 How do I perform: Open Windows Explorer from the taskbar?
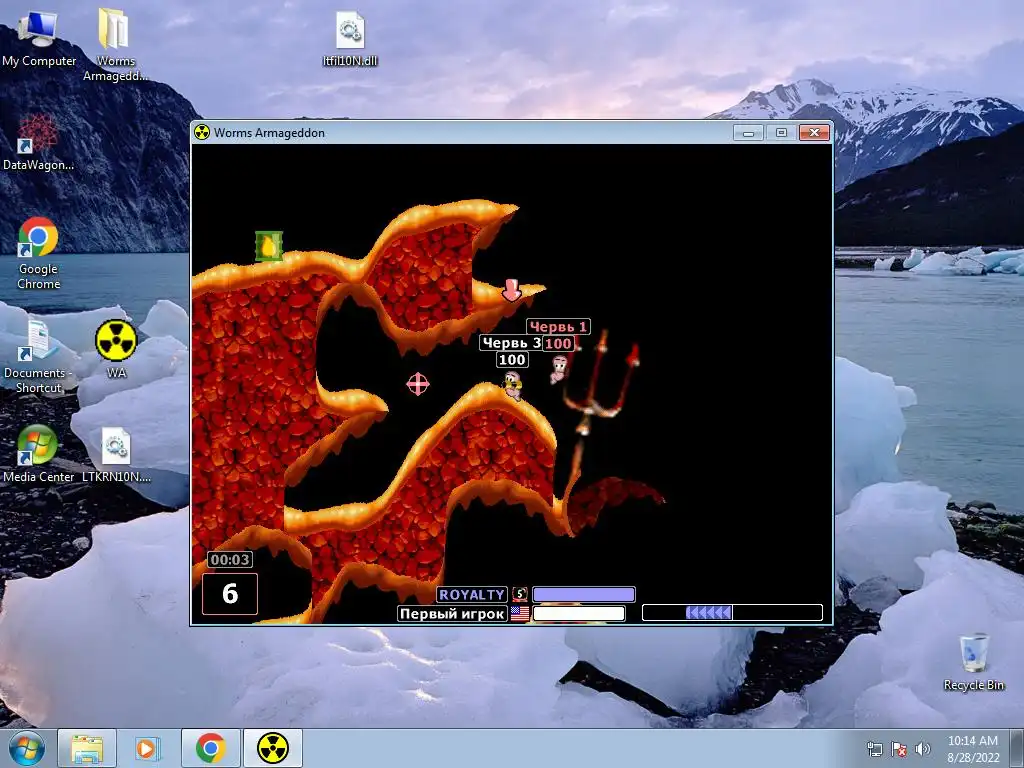click(x=87, y=748)
